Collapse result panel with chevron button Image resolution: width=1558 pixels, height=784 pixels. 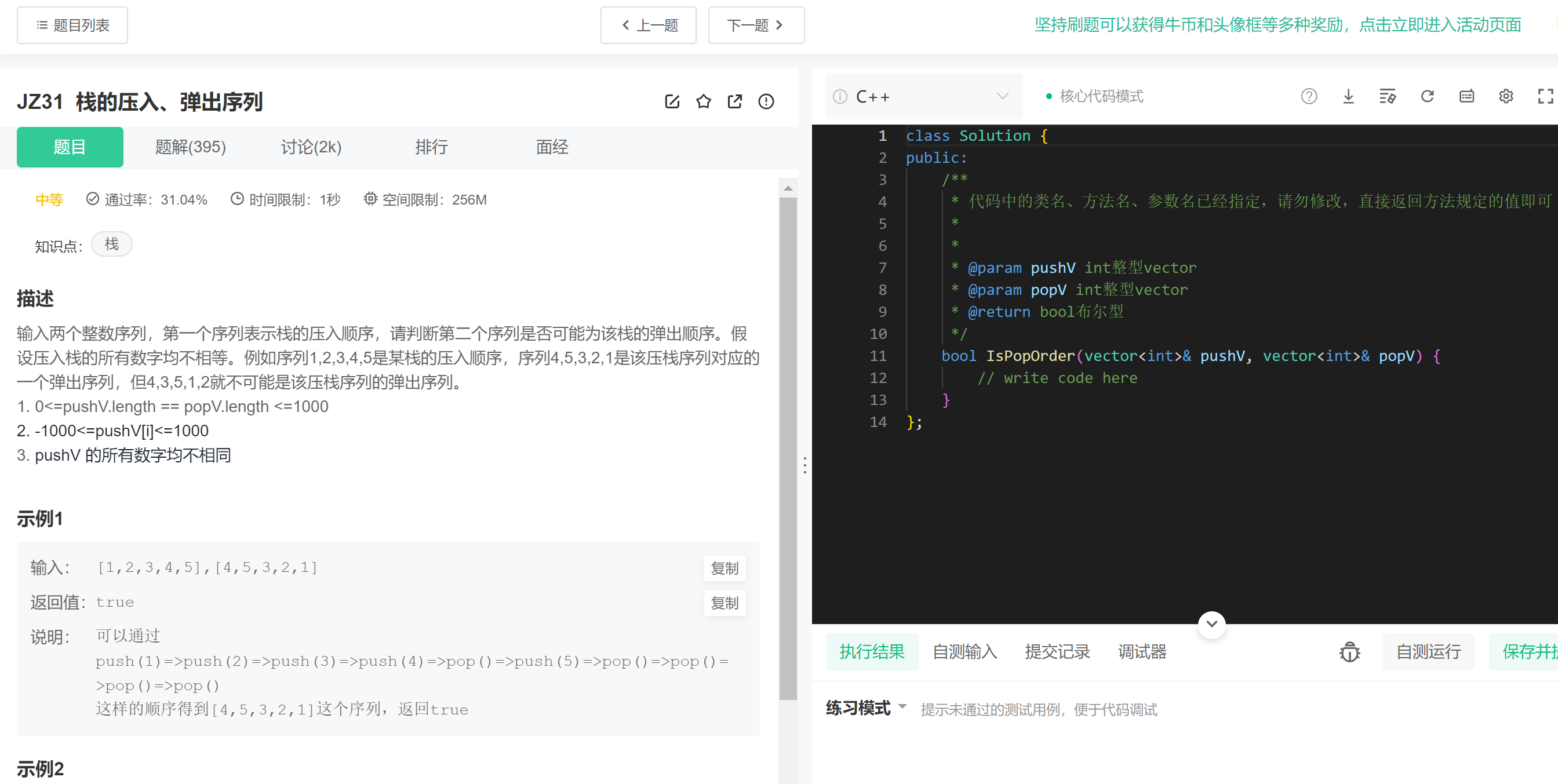[1211, 624]
